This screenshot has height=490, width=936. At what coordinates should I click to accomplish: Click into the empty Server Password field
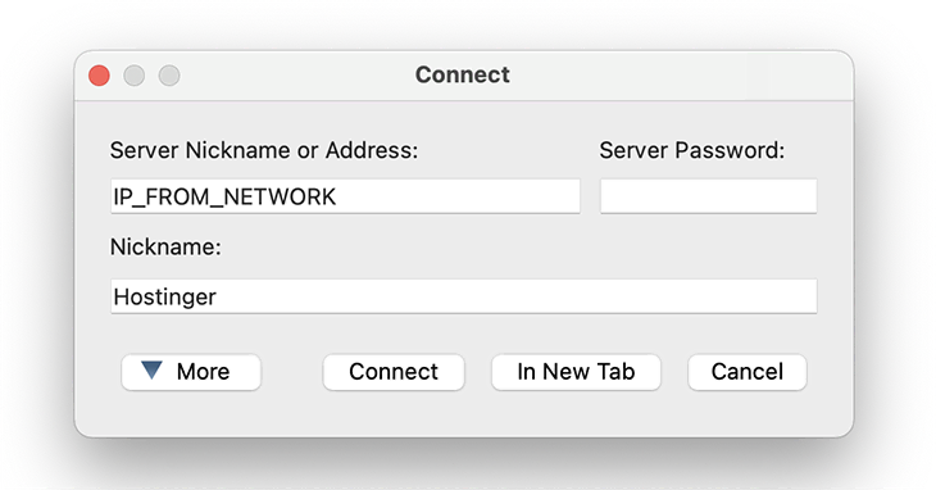click(x=708, y=197)
